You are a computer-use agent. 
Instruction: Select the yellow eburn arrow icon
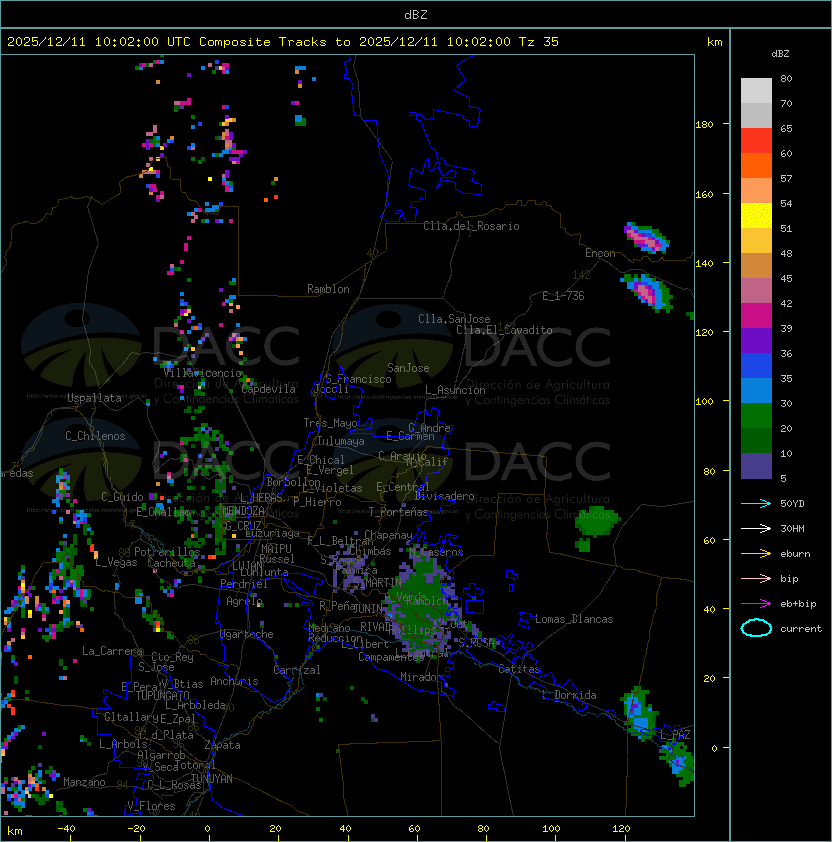point(756,554)
